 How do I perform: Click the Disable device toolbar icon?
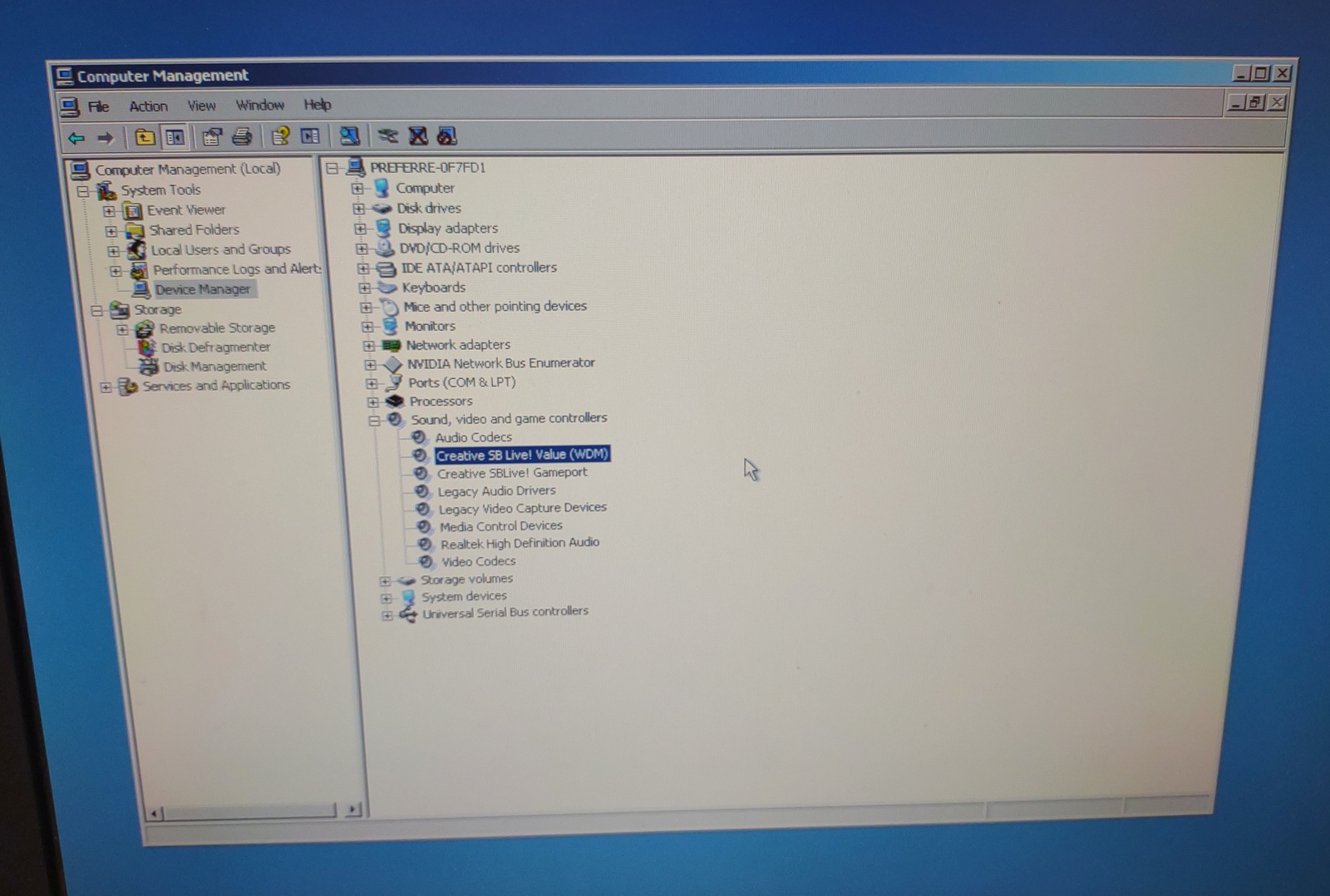pyautogui.click(x=447, y=136)
